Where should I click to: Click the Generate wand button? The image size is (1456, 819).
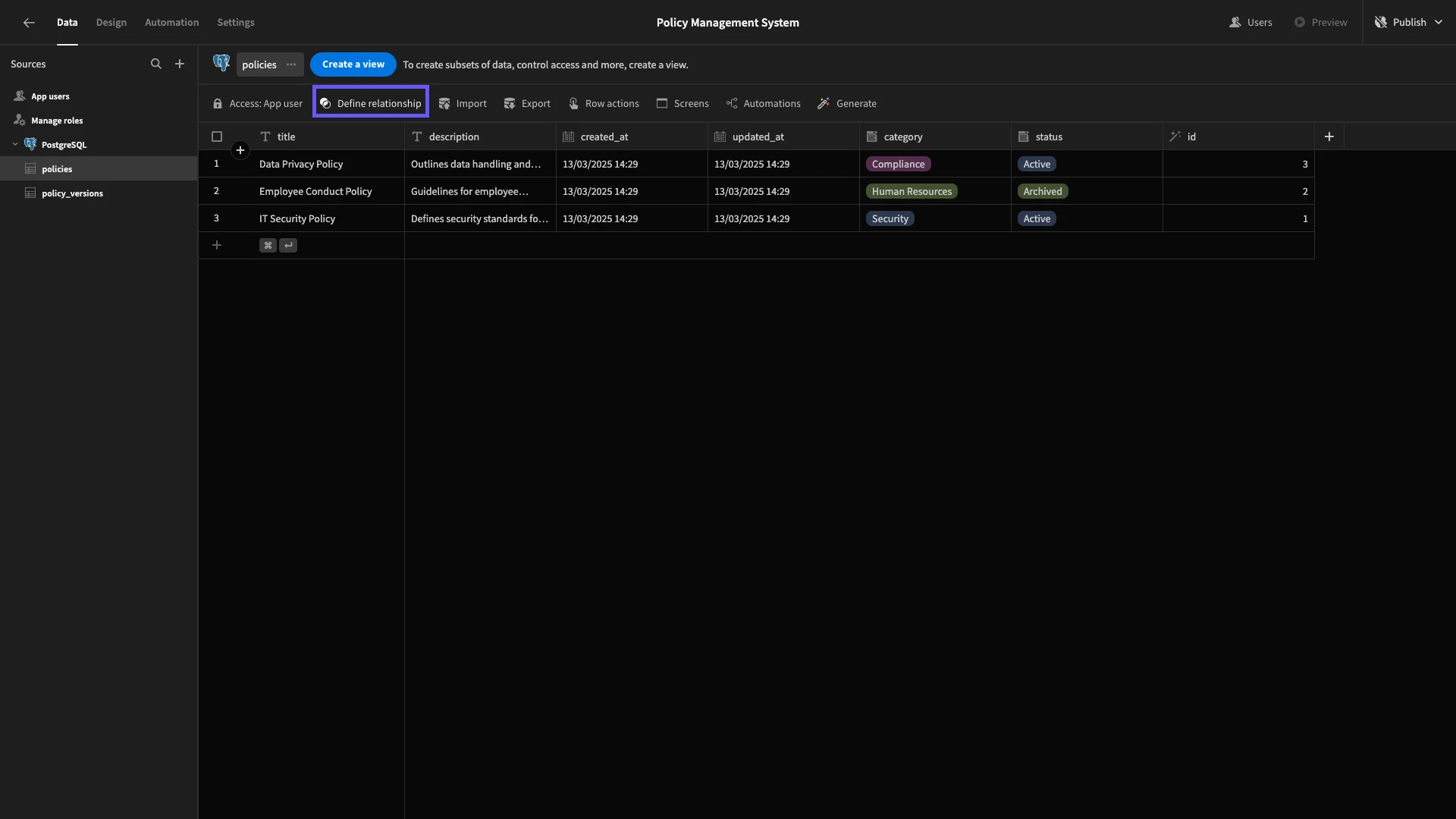click(x=847, y=103)
